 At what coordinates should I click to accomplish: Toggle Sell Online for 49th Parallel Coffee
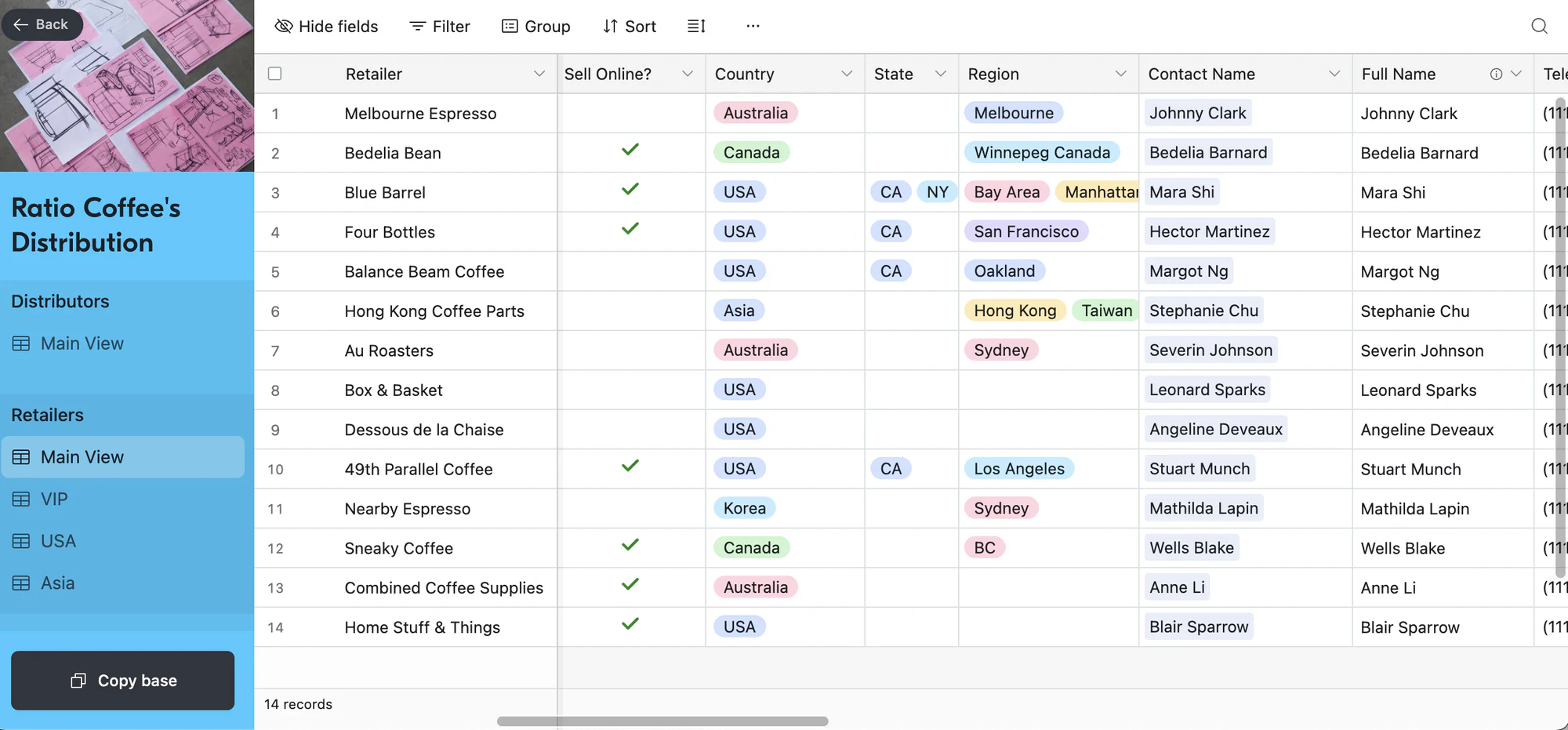click(630, 466)
